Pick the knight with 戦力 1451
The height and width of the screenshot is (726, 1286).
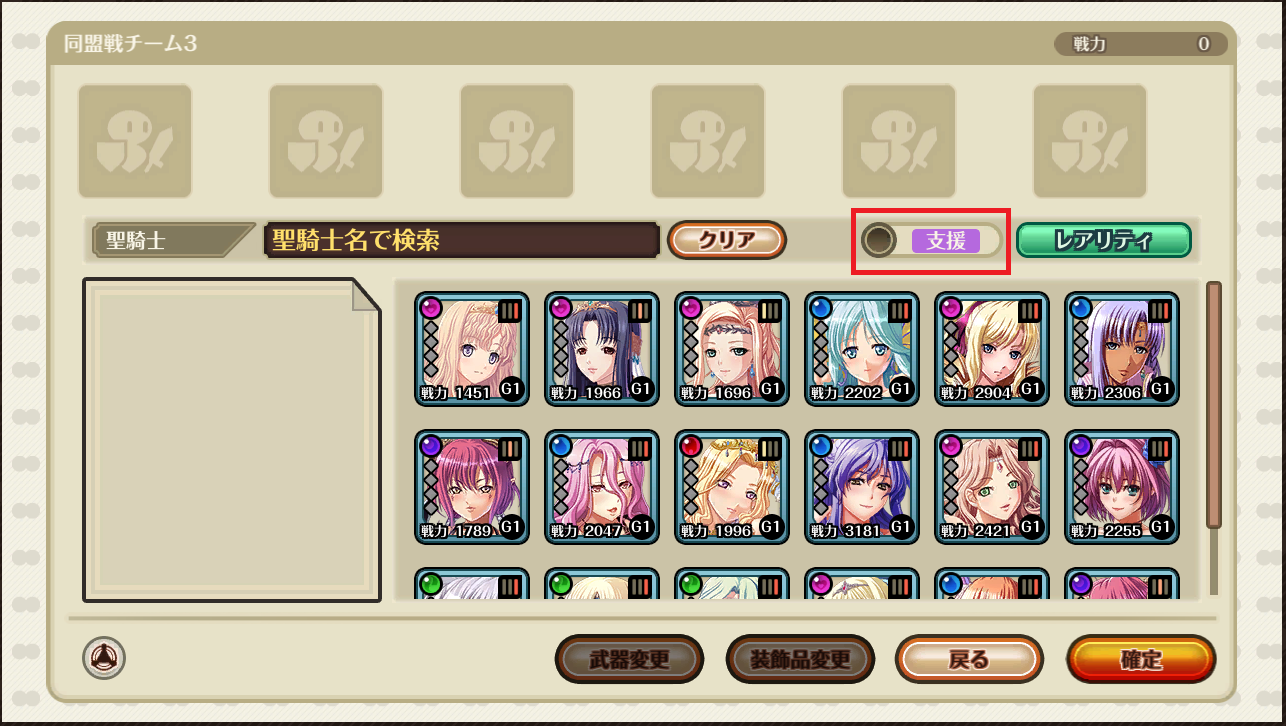click(472, 349)
